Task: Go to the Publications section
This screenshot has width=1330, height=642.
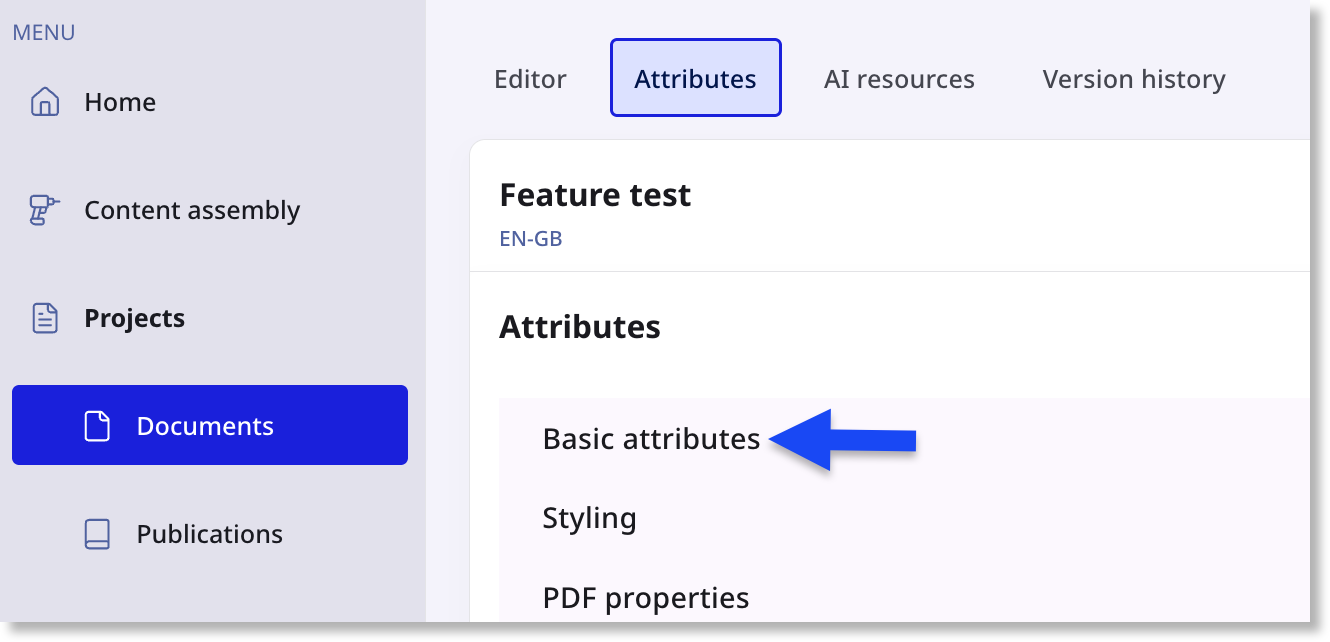Action: (x=210, y=534)
